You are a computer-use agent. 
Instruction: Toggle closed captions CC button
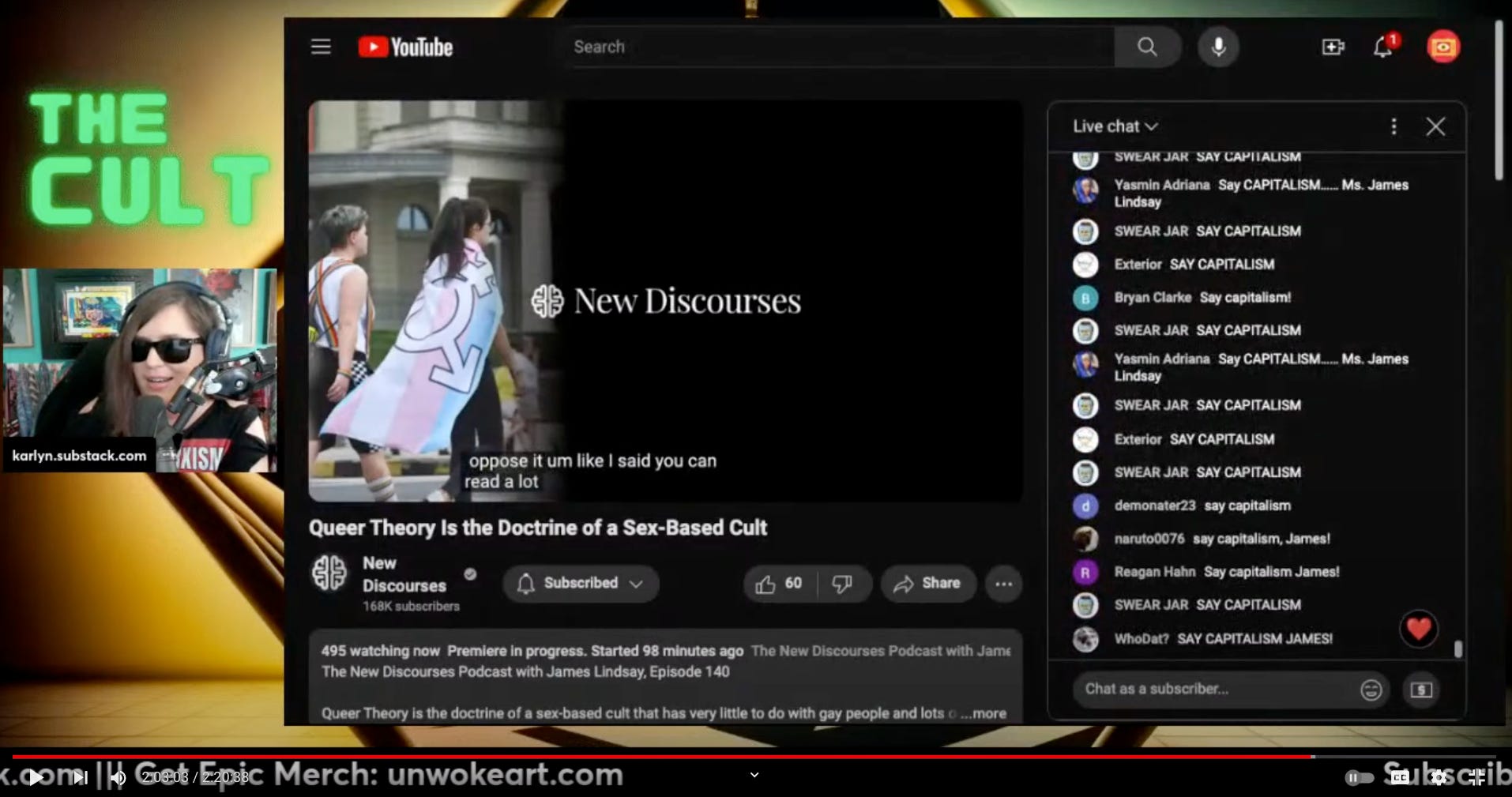[1399, 777]
